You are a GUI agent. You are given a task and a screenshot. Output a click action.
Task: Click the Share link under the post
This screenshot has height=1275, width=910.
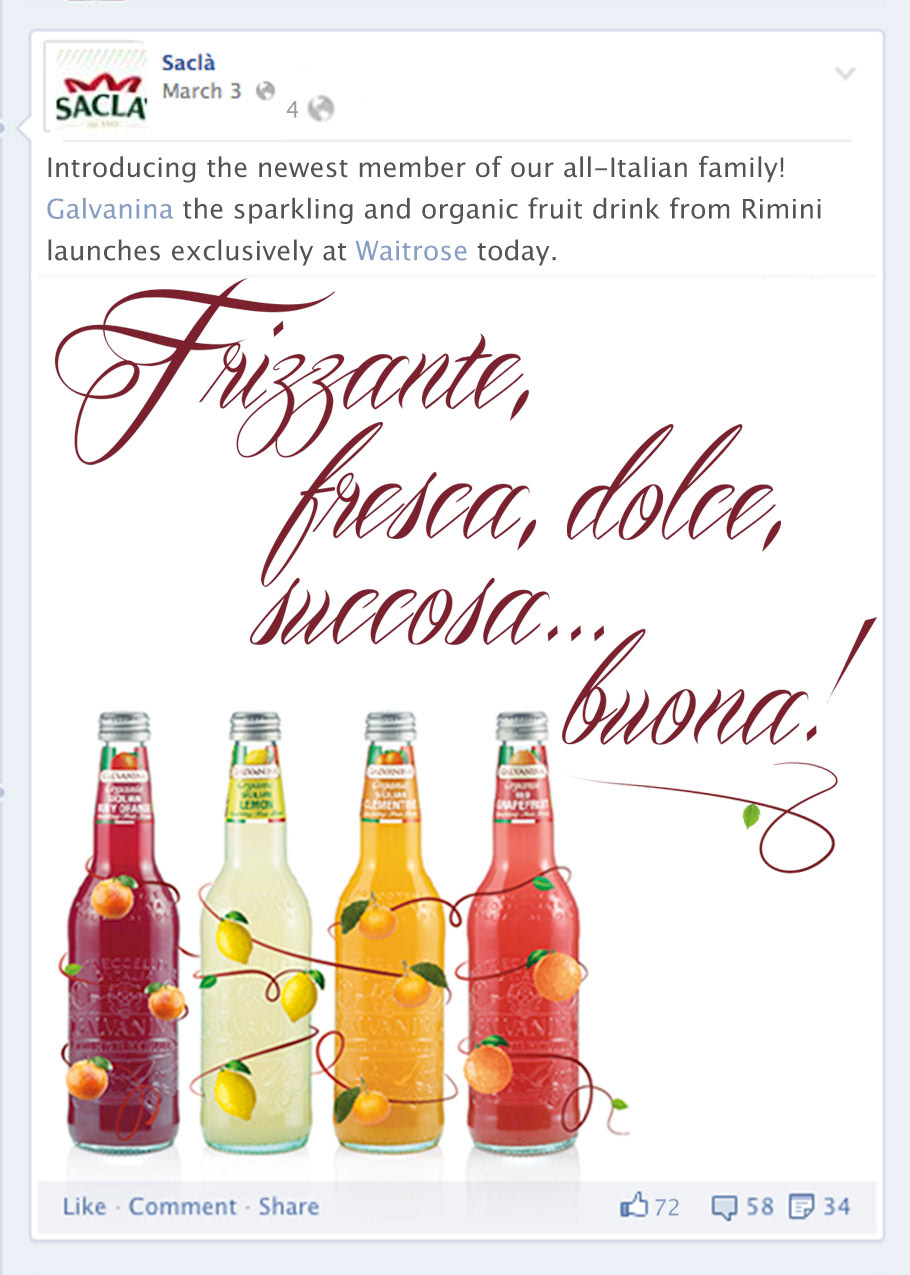tap(289, 1206)
